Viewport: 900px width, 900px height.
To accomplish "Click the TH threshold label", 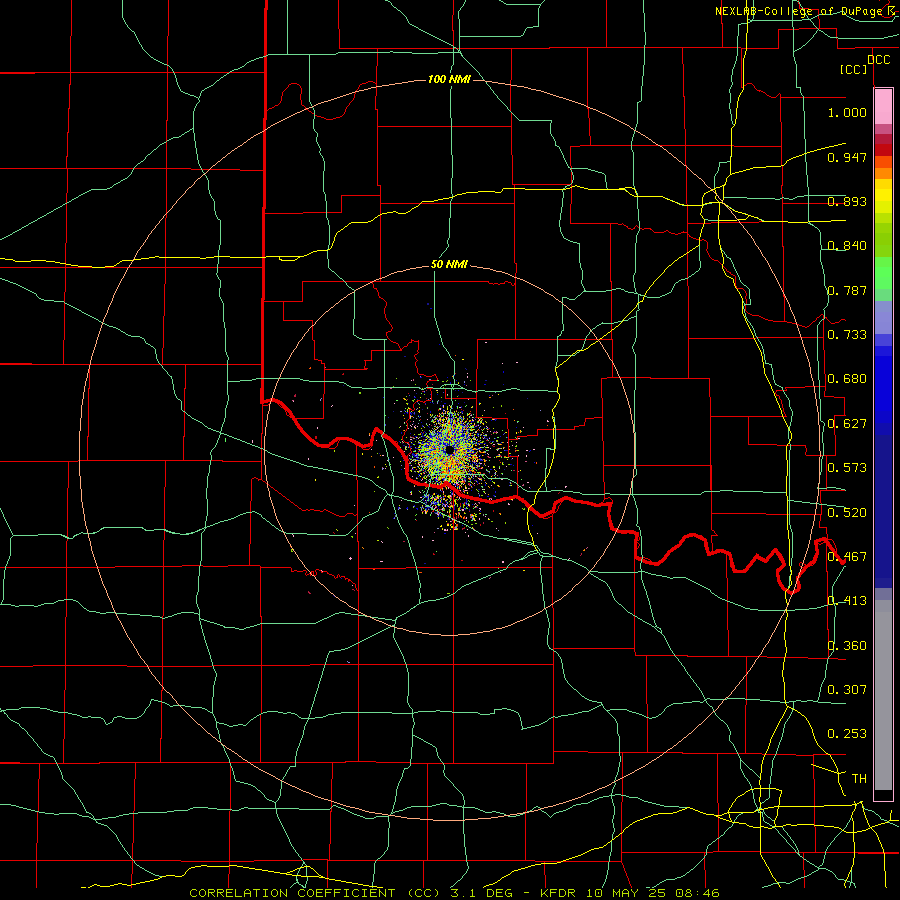I will pyautogui.click(x=859, y=779).
